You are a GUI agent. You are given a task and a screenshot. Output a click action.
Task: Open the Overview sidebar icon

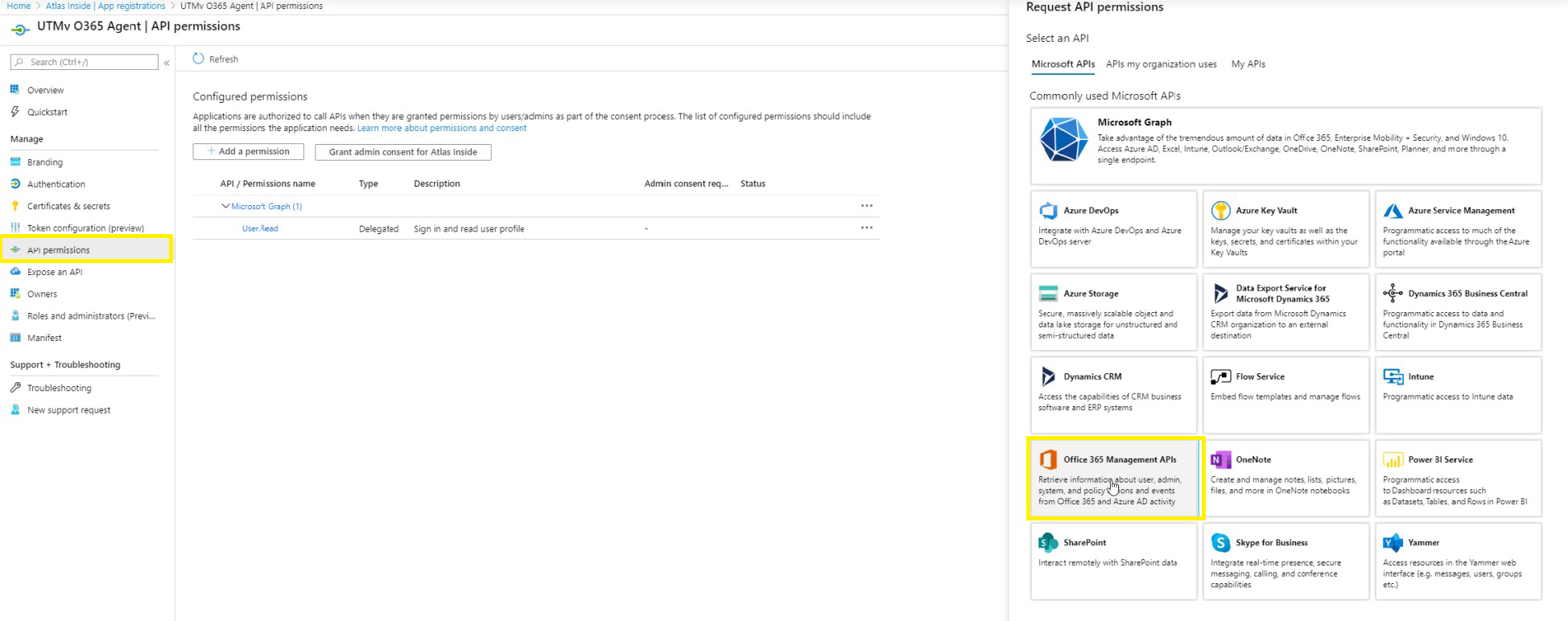click(x=14, y=89)
